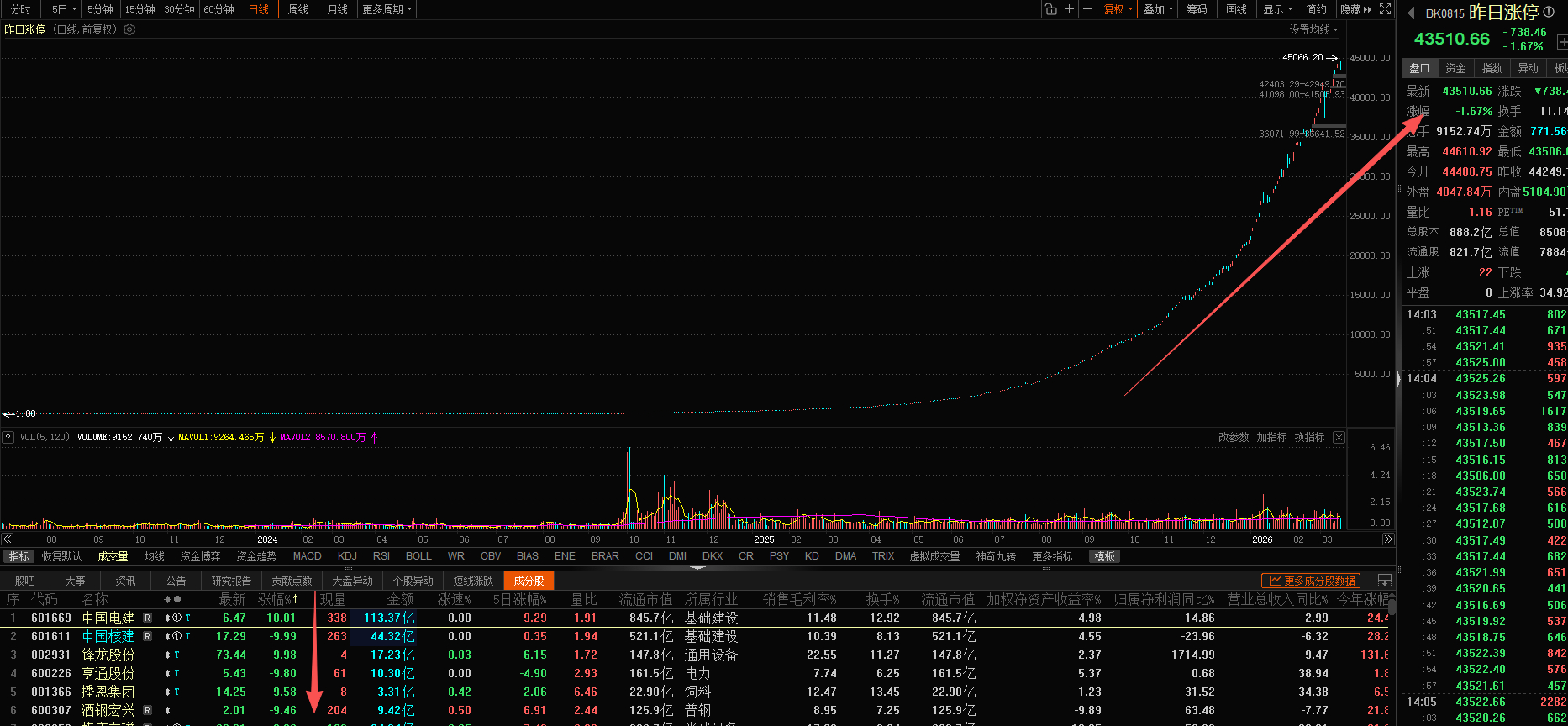
Task: Enter fullscreen chart mode
Action: click(1386, 9)
